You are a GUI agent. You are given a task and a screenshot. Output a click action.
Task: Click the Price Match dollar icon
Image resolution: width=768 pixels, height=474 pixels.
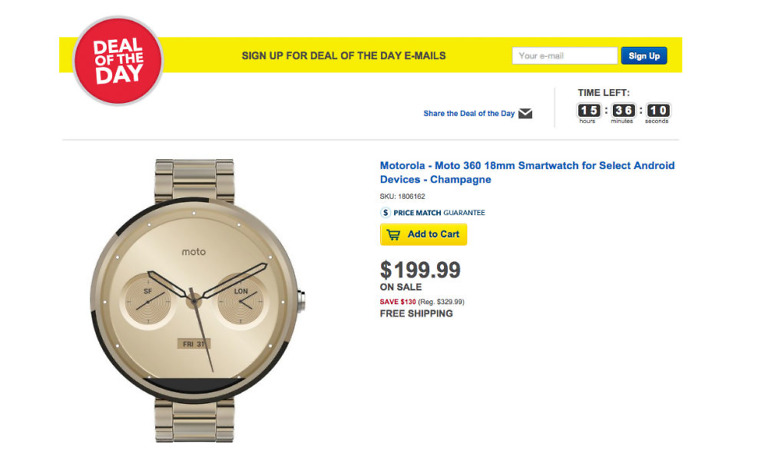tap(386, 212)
